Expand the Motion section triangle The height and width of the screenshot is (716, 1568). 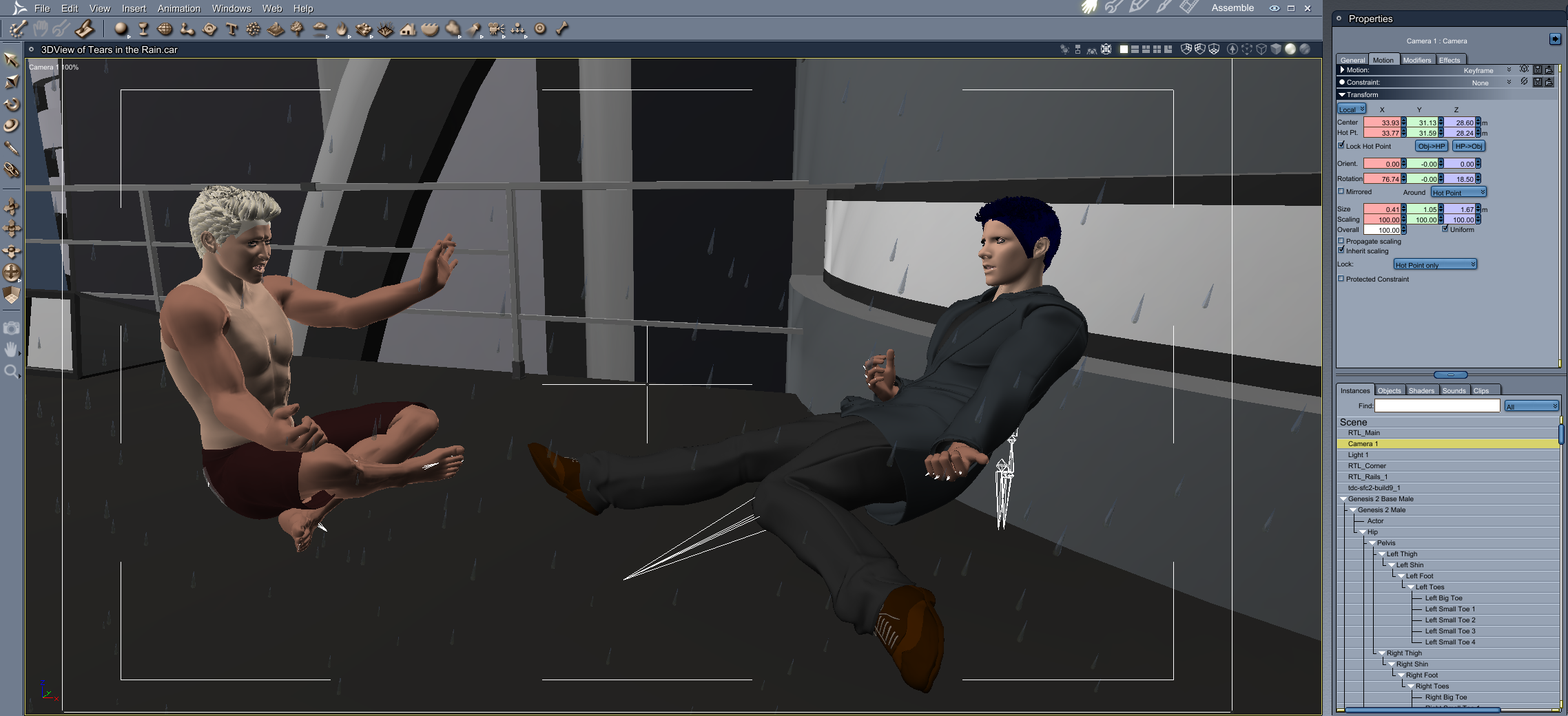tap(1342, 70)
